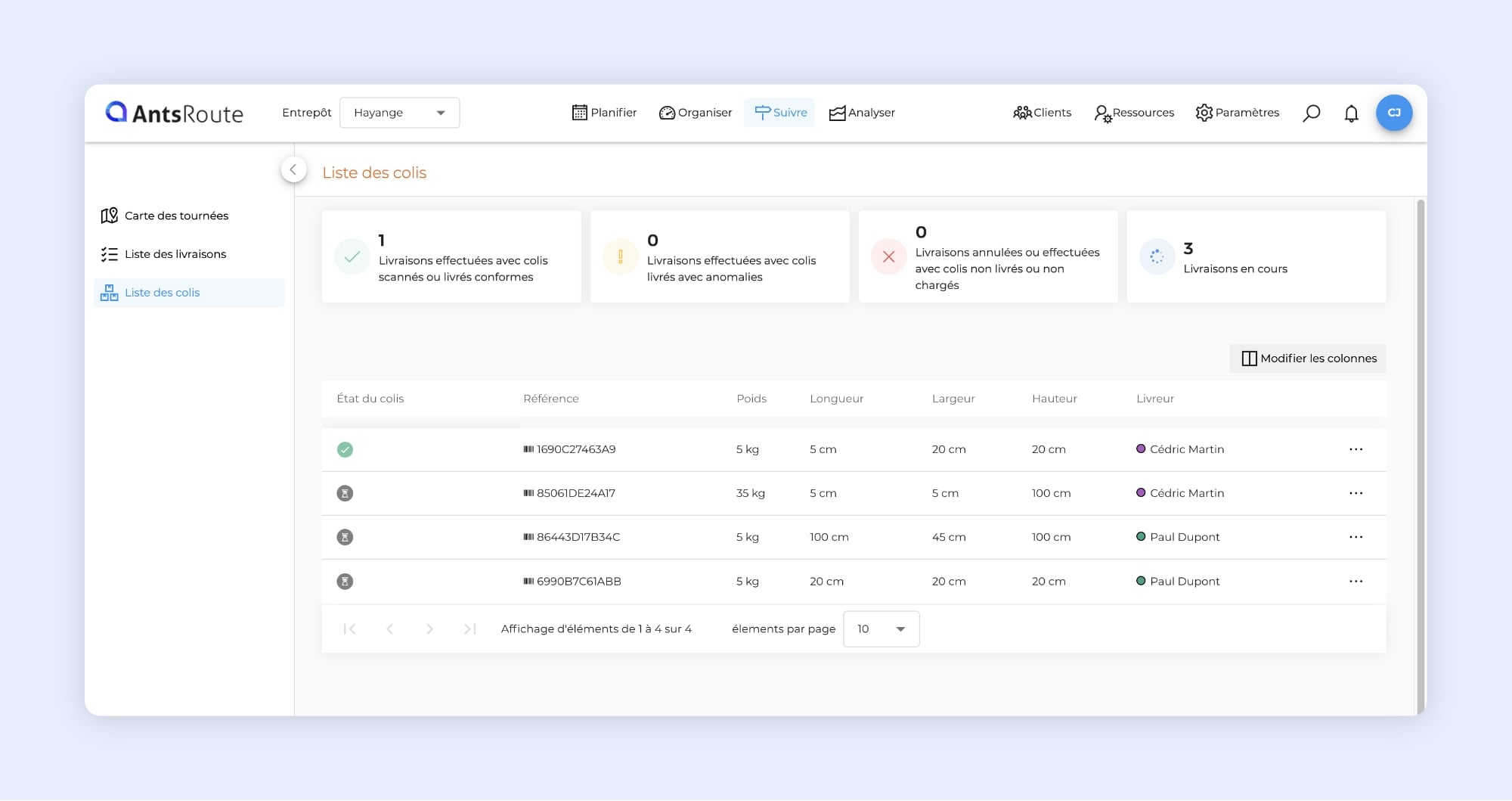Switch to the Analyser tab
The height and width of the screenshot is (801, 1512).
pos(862,113)
